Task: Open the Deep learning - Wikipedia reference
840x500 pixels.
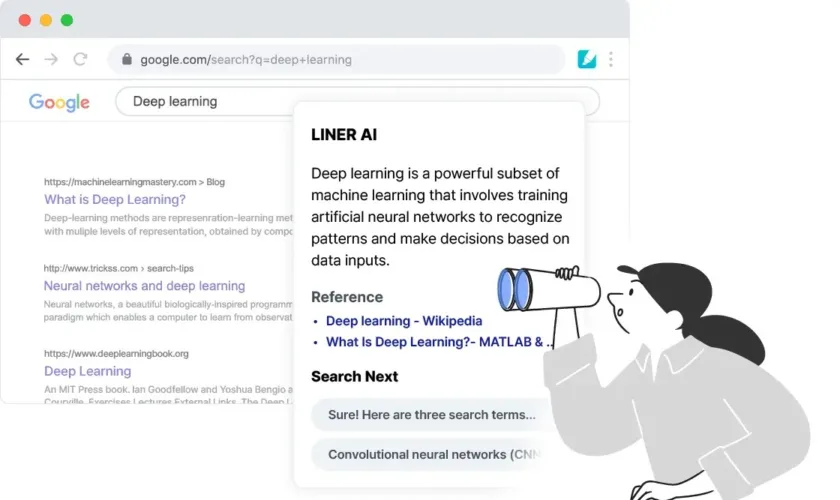Action: pyautogui.click(x=404, y=320)
